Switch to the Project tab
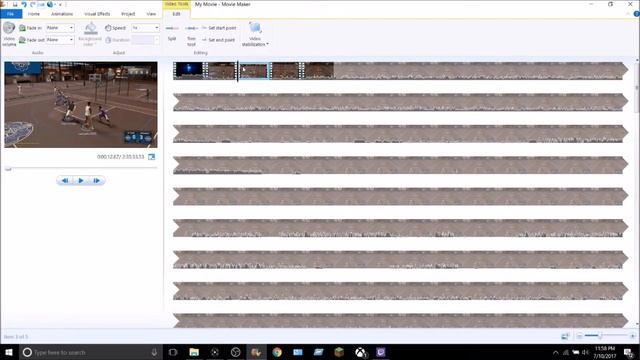Viewport: 640px width, 360px height. 128,14
